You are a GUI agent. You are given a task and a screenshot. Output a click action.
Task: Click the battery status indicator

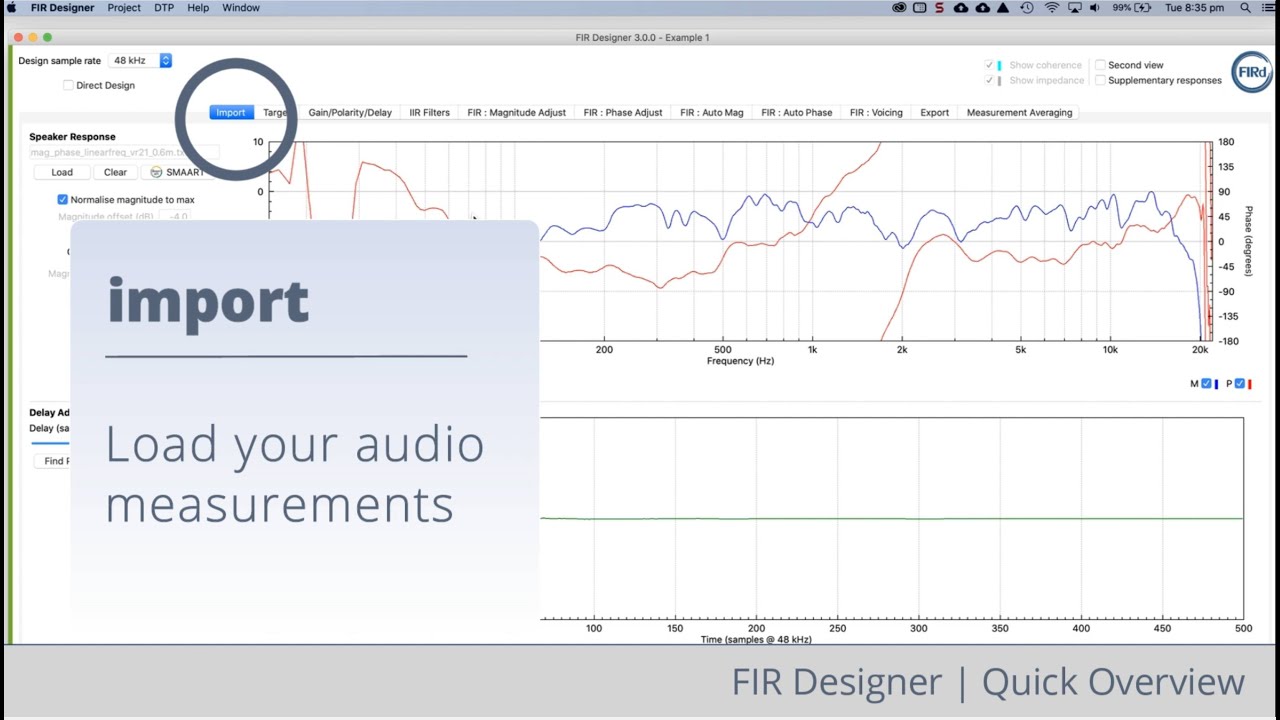coord(1132,7)
